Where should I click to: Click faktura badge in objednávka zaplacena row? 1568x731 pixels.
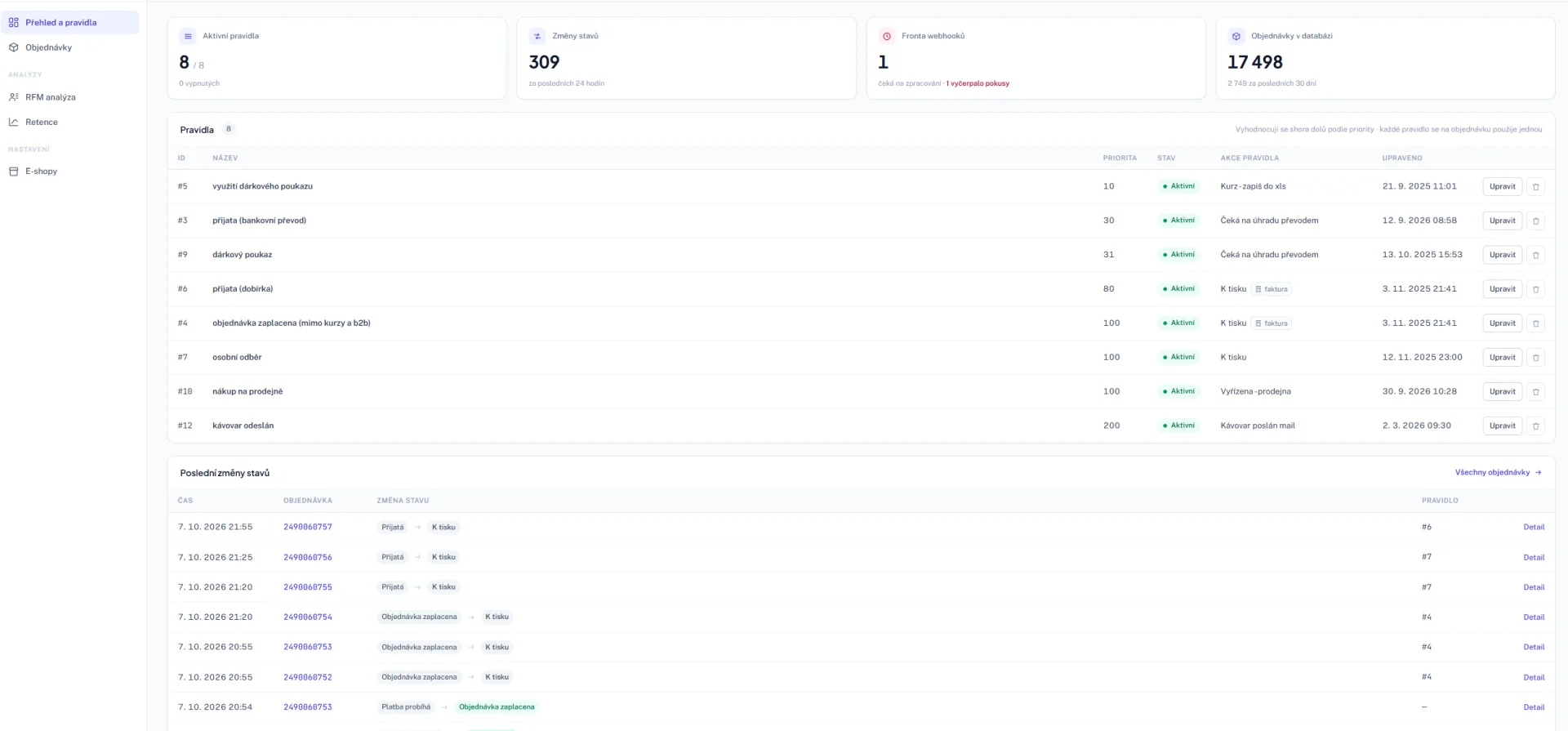click(x=1272, y=323)
